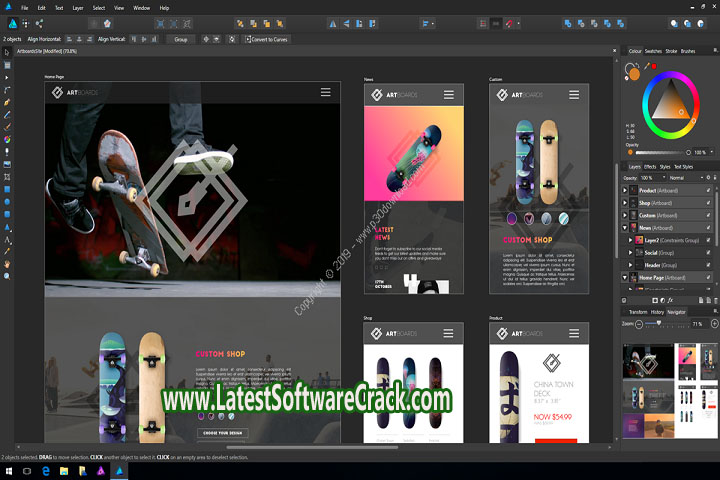Viewport: 720px width, 480px height.
Task: Click the Share icon in the top toolbar
Action: (40, 23)
